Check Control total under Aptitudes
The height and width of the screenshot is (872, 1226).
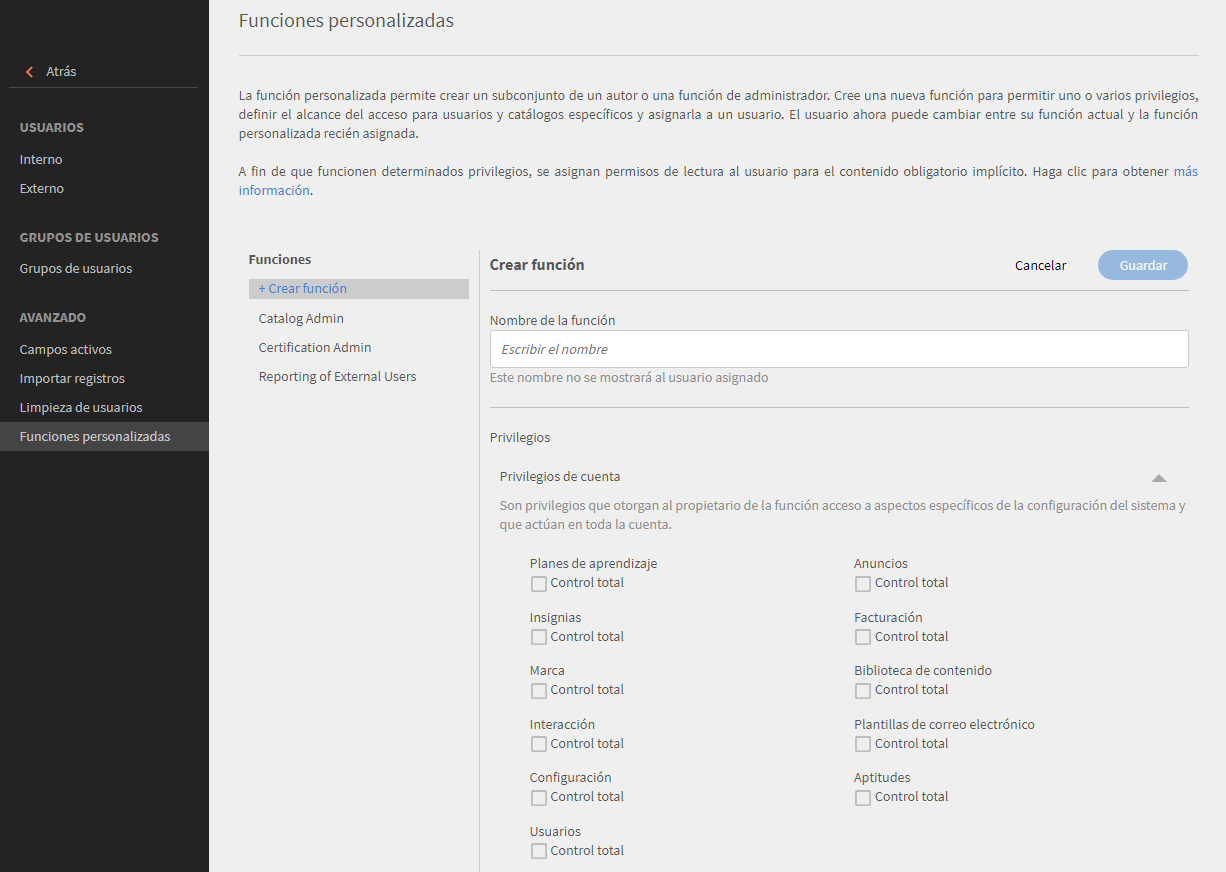[863, 798]
